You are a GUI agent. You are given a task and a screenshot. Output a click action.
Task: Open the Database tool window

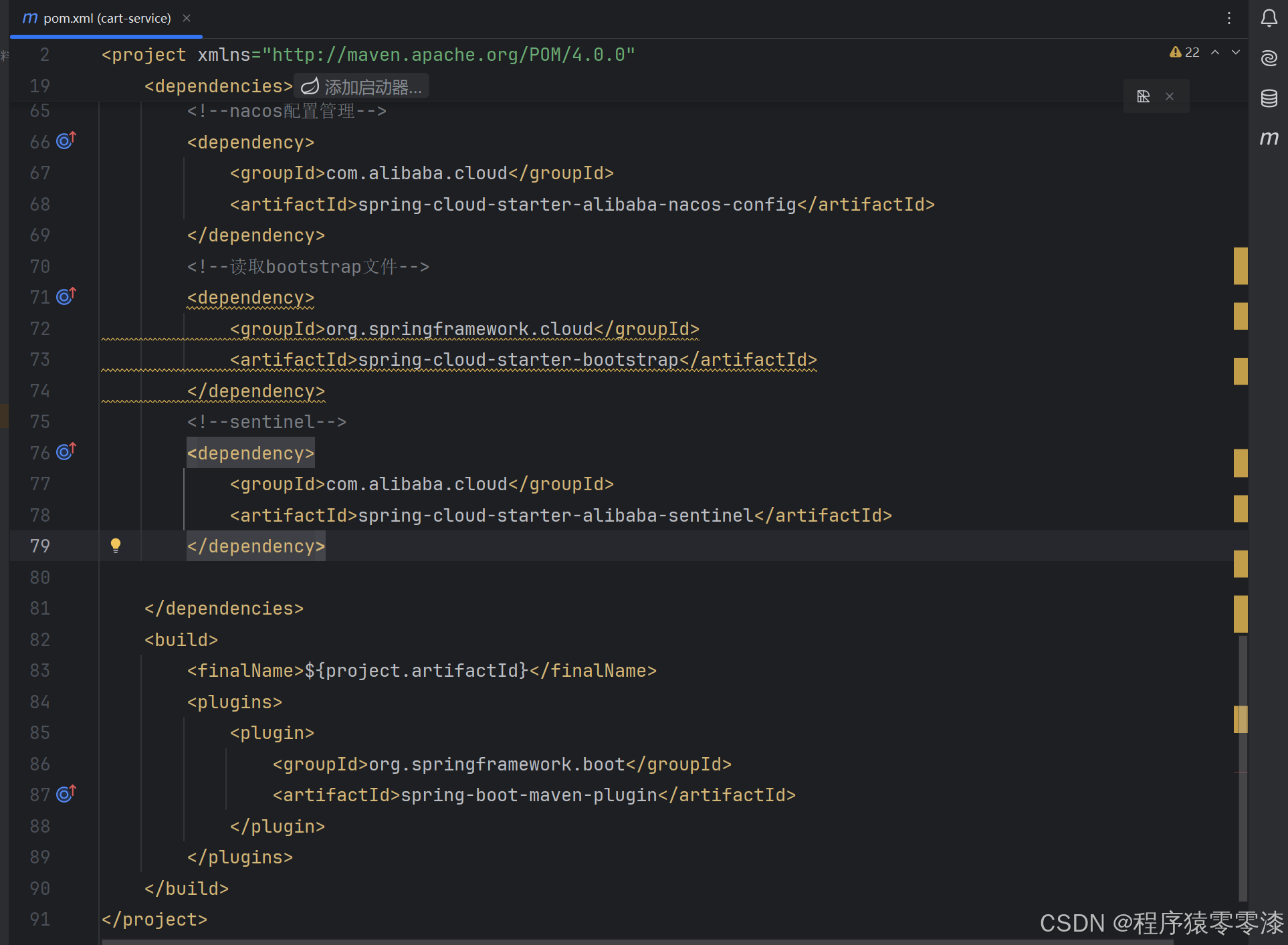click(x=1269, y=98)
